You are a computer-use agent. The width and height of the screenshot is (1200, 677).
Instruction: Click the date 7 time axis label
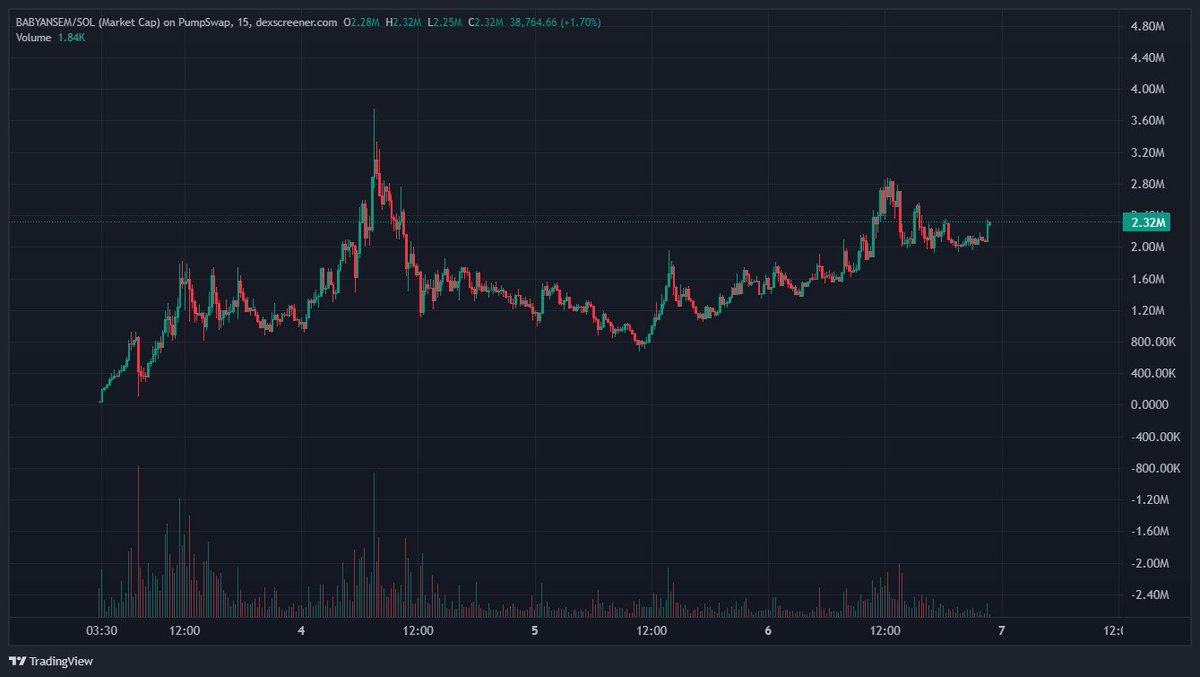[1001, 631]
